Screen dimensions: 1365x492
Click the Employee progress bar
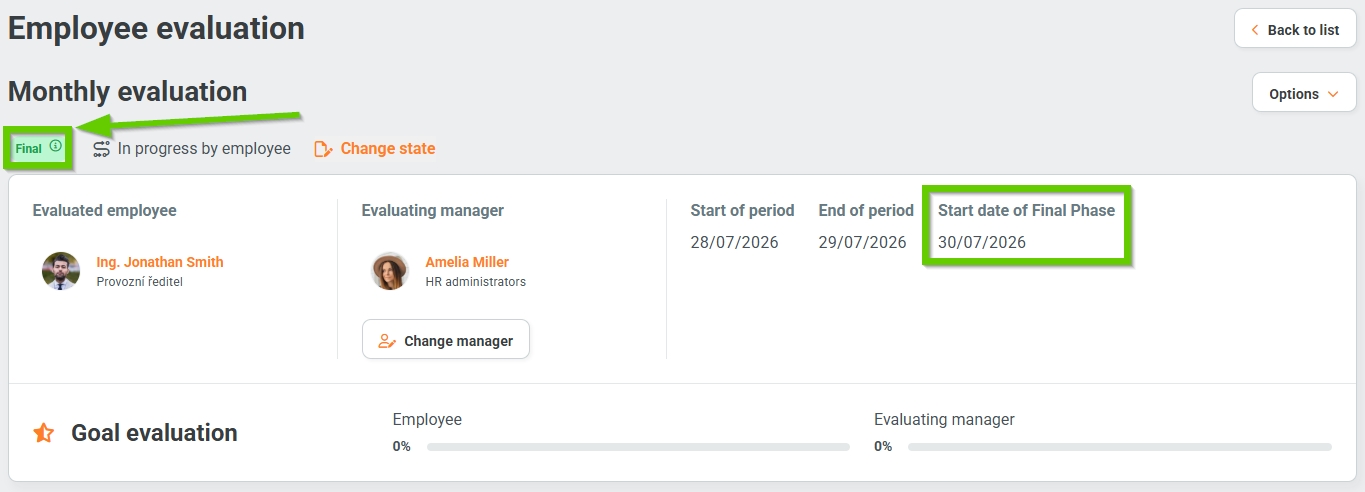click(638, 447)
